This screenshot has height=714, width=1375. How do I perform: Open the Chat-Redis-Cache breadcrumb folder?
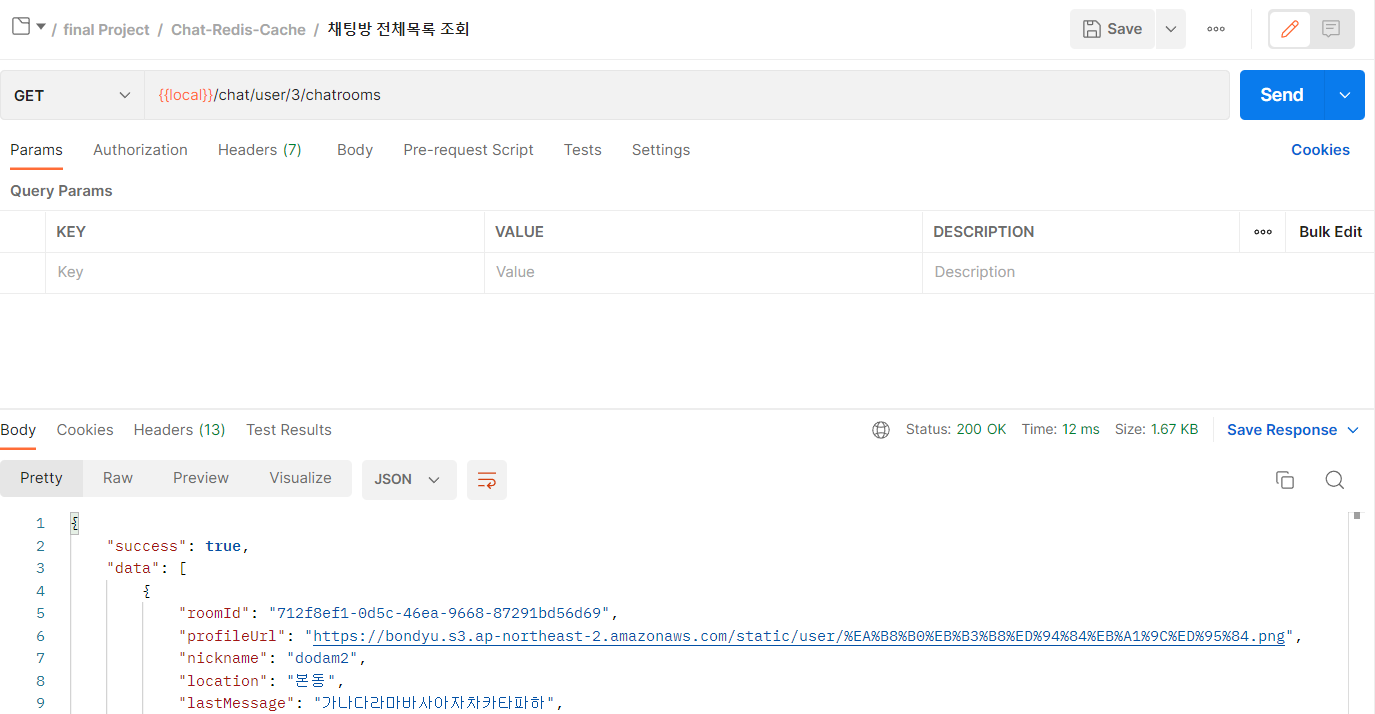point(238,29)
